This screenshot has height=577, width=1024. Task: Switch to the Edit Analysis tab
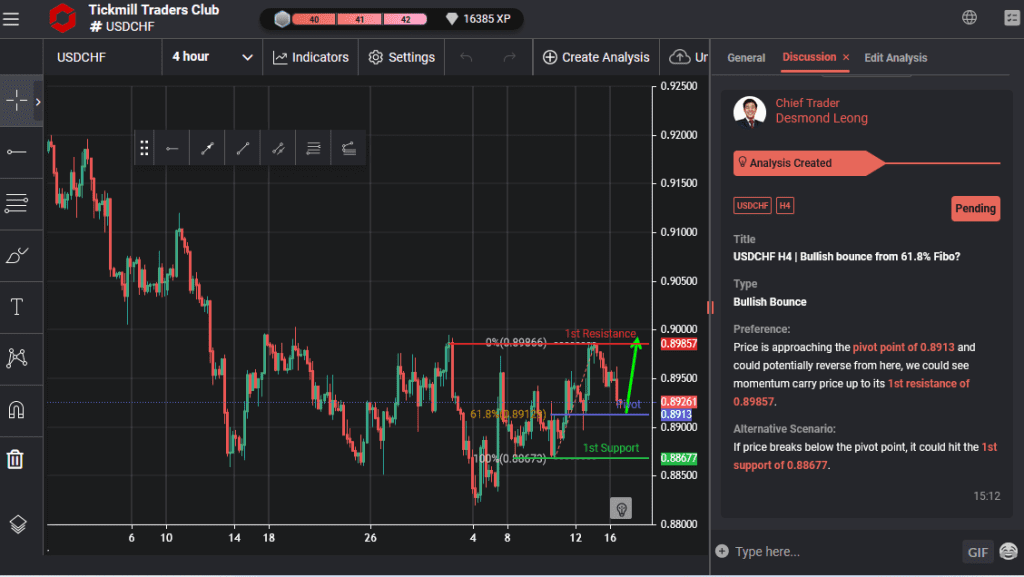(895, 58)
